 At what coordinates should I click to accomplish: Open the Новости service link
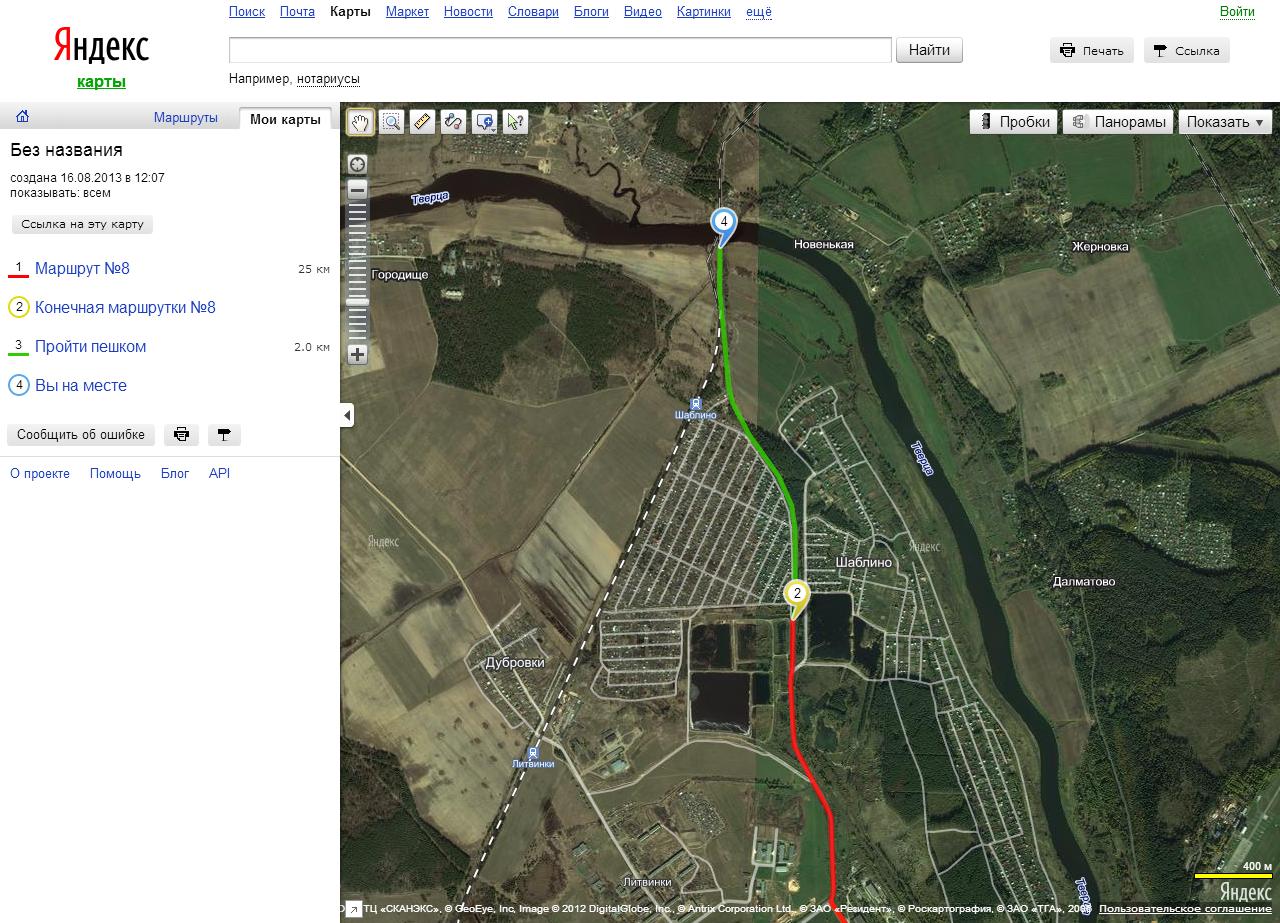468,12
